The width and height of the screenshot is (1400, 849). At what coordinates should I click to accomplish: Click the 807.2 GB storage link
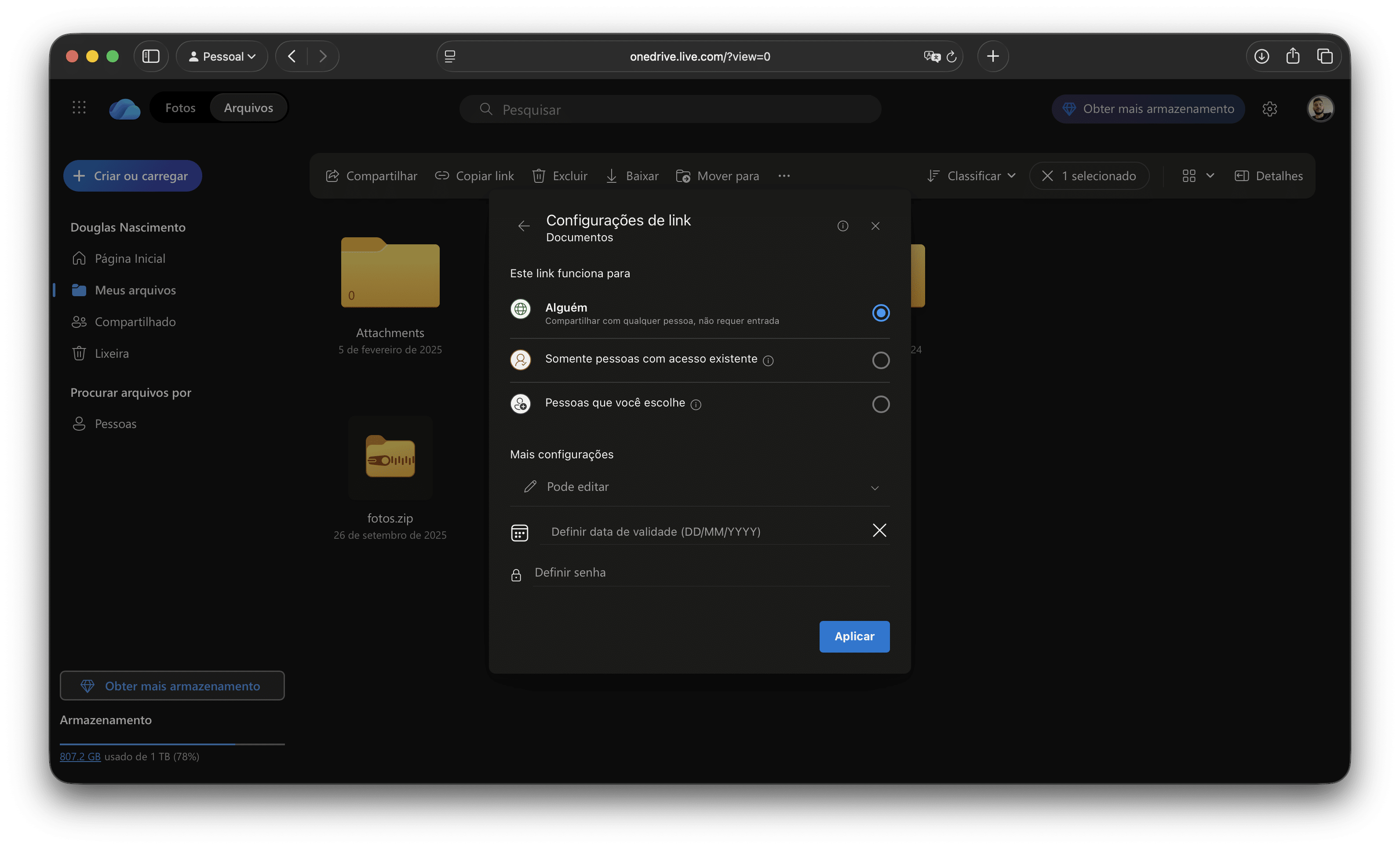pyautogui.click(x=80, y=756)
